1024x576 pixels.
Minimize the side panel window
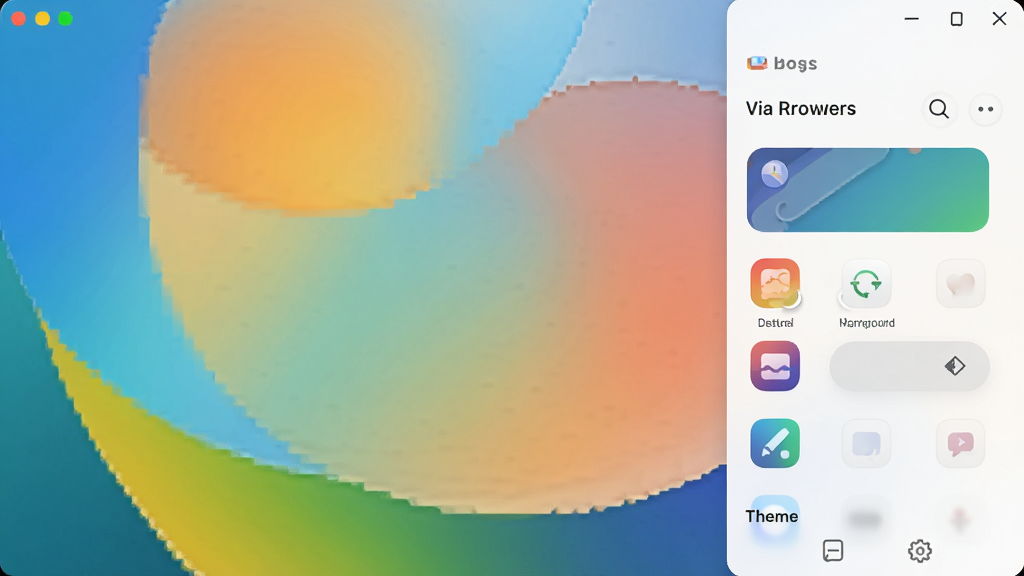(912, 19)
